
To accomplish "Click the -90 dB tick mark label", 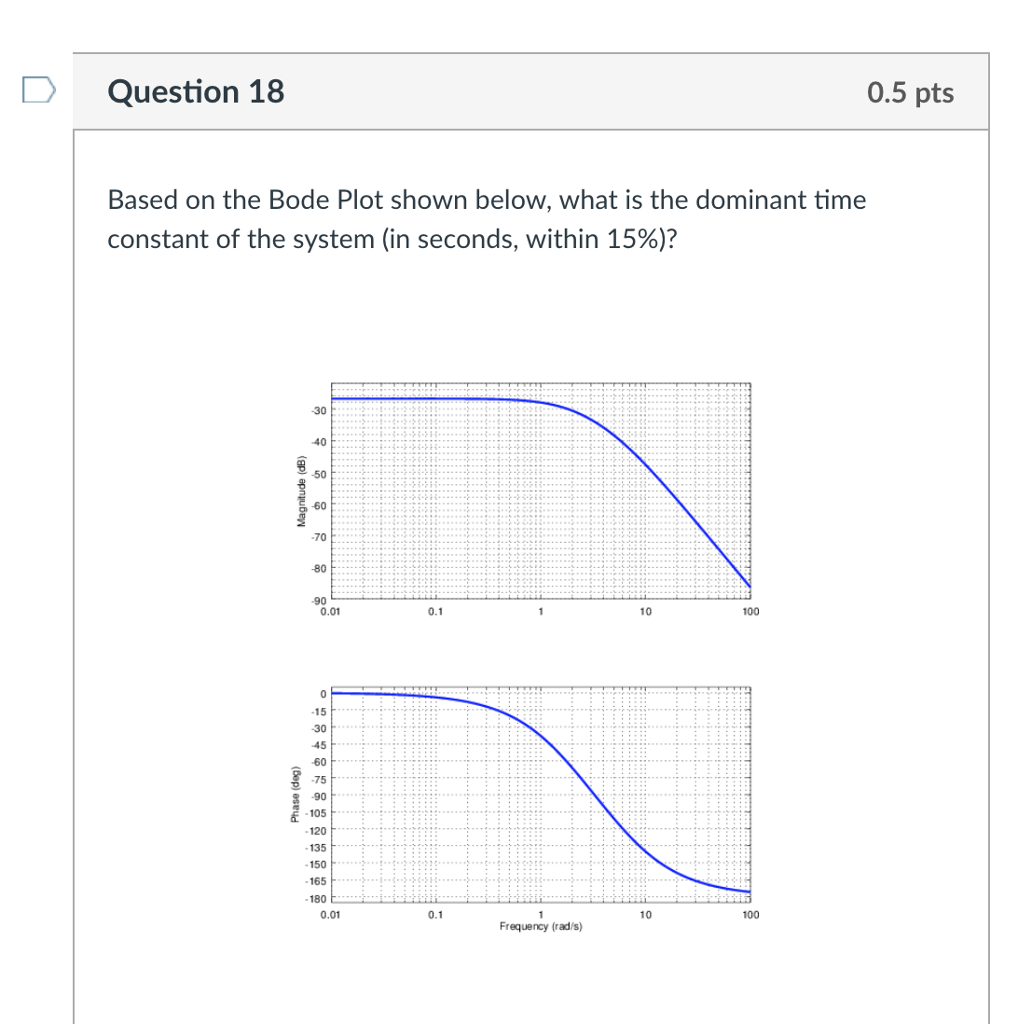I will (x=318, y=602).
